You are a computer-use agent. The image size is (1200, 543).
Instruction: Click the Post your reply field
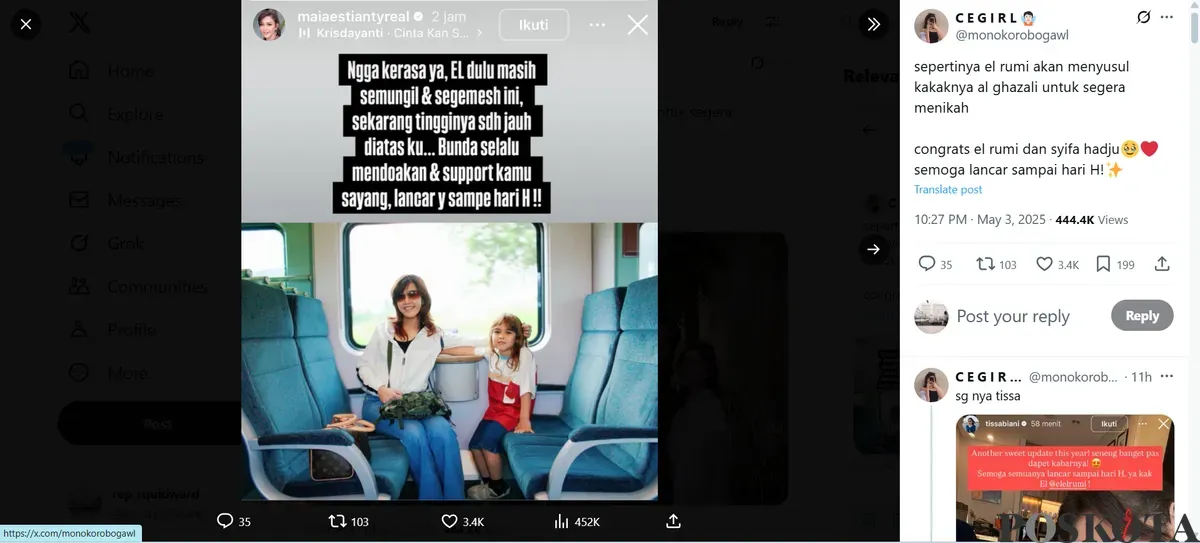(x=1013, y=316)
